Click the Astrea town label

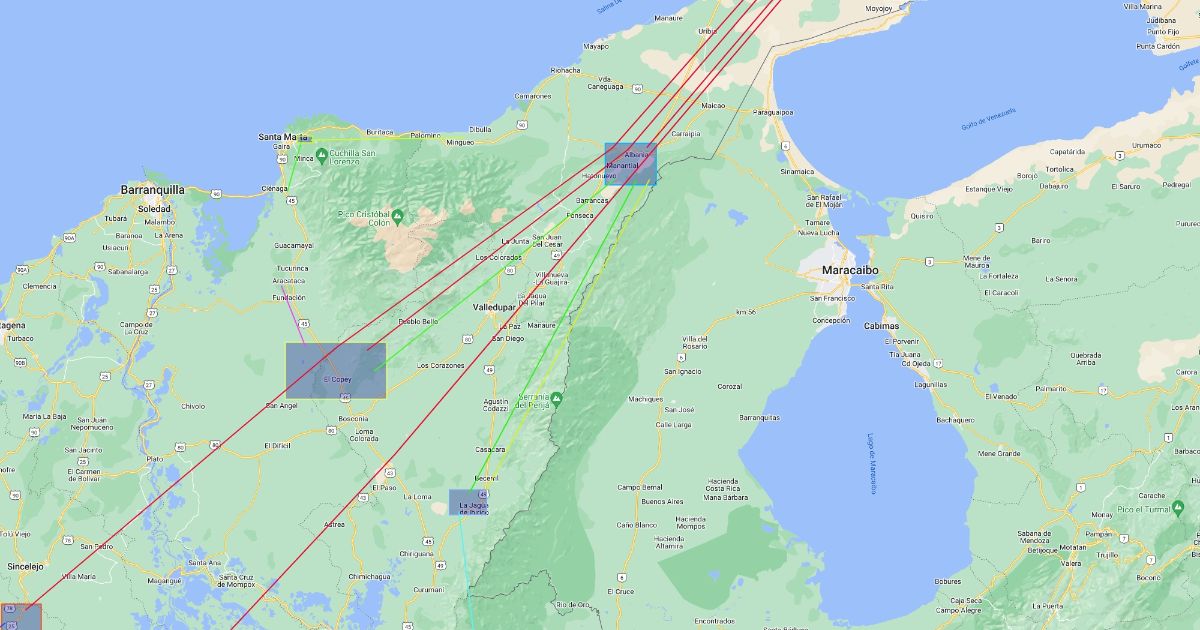point(334,524)
